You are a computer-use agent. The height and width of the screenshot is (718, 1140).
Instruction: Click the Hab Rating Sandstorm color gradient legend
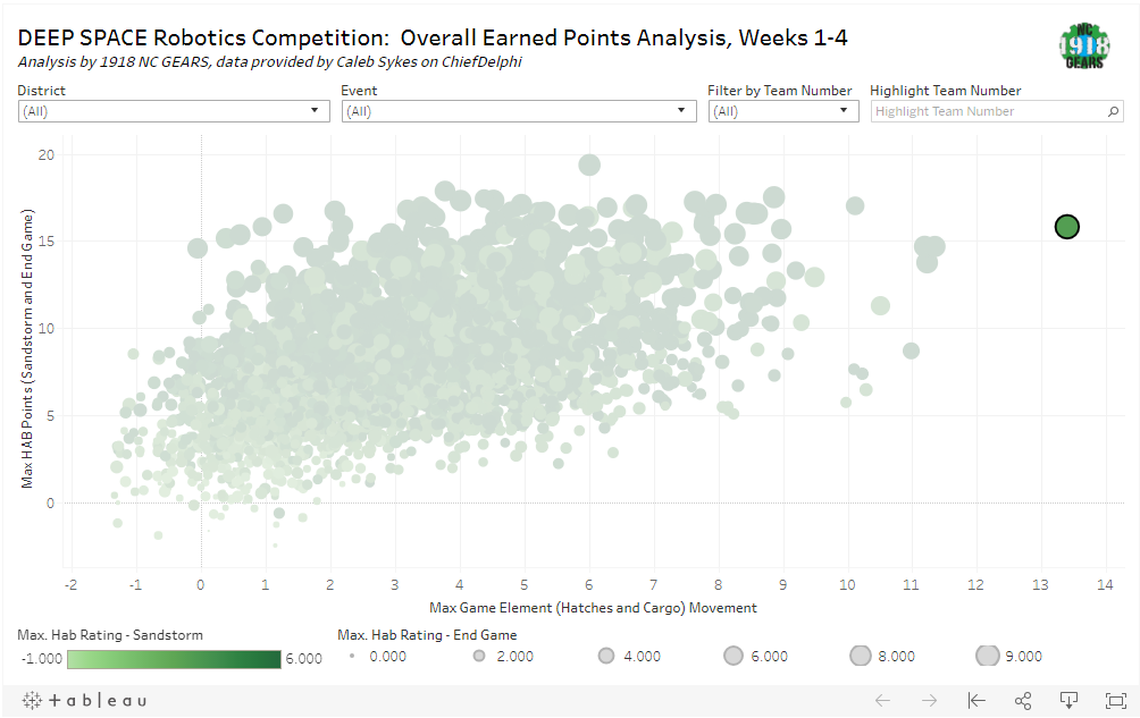[173, 658]
